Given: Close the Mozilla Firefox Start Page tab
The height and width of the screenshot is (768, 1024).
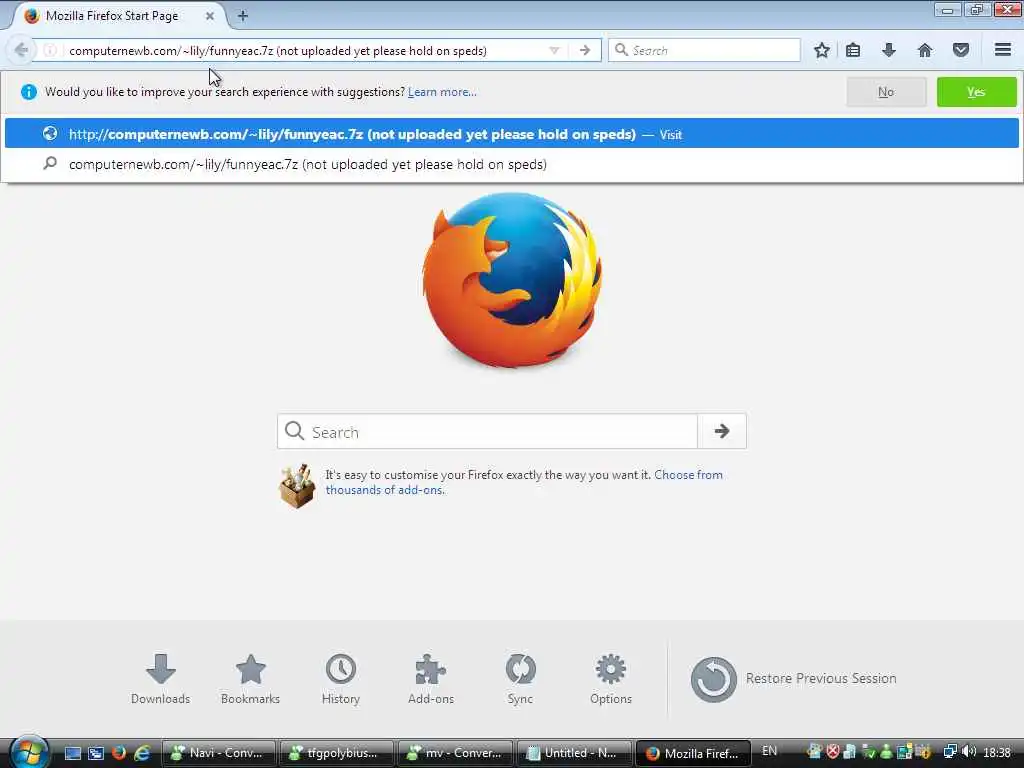Looking at the screenshot, I should (x=210, y=16).
